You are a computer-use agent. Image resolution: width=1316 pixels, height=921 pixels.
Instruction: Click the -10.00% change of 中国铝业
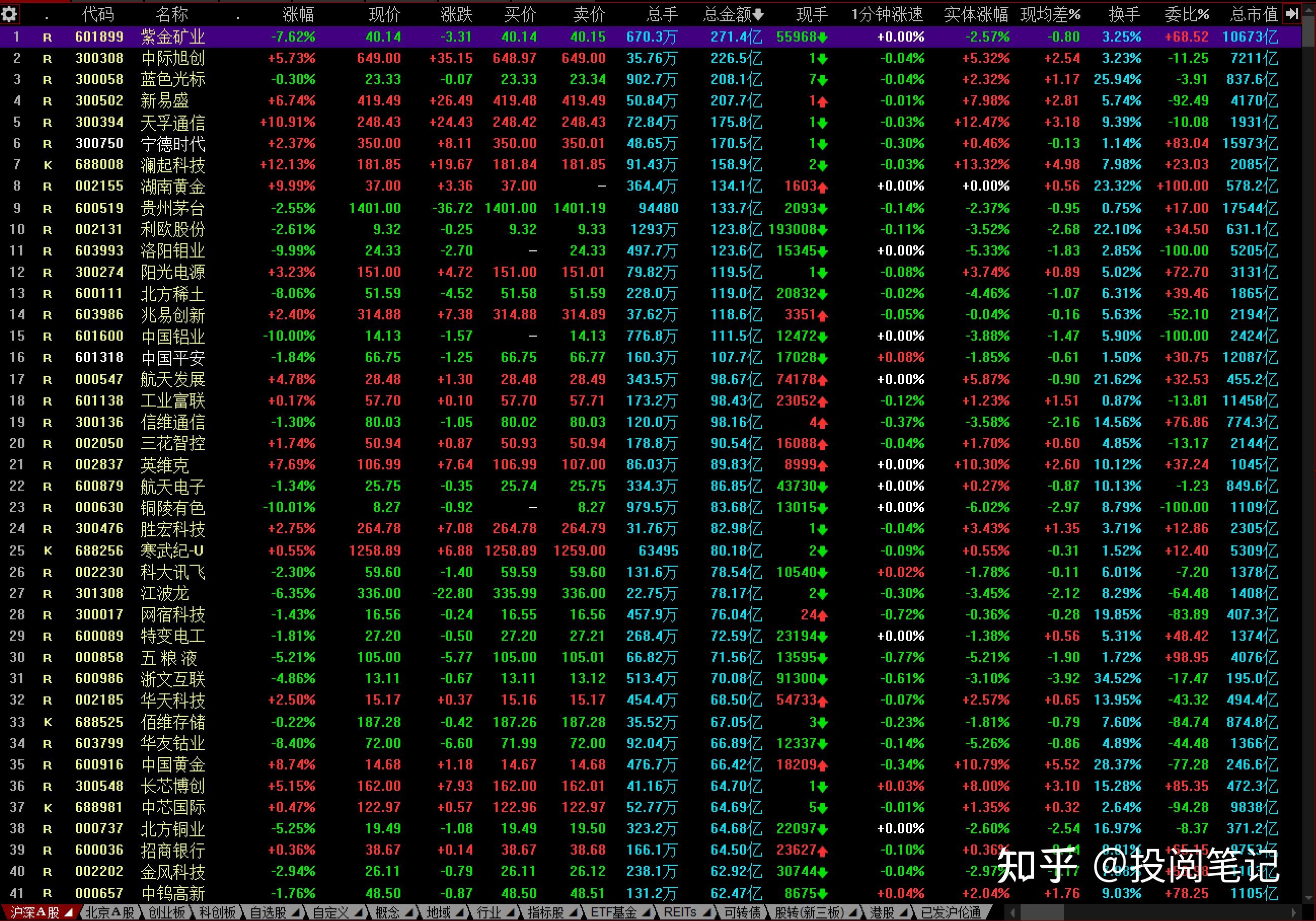[x=289, y=336]
